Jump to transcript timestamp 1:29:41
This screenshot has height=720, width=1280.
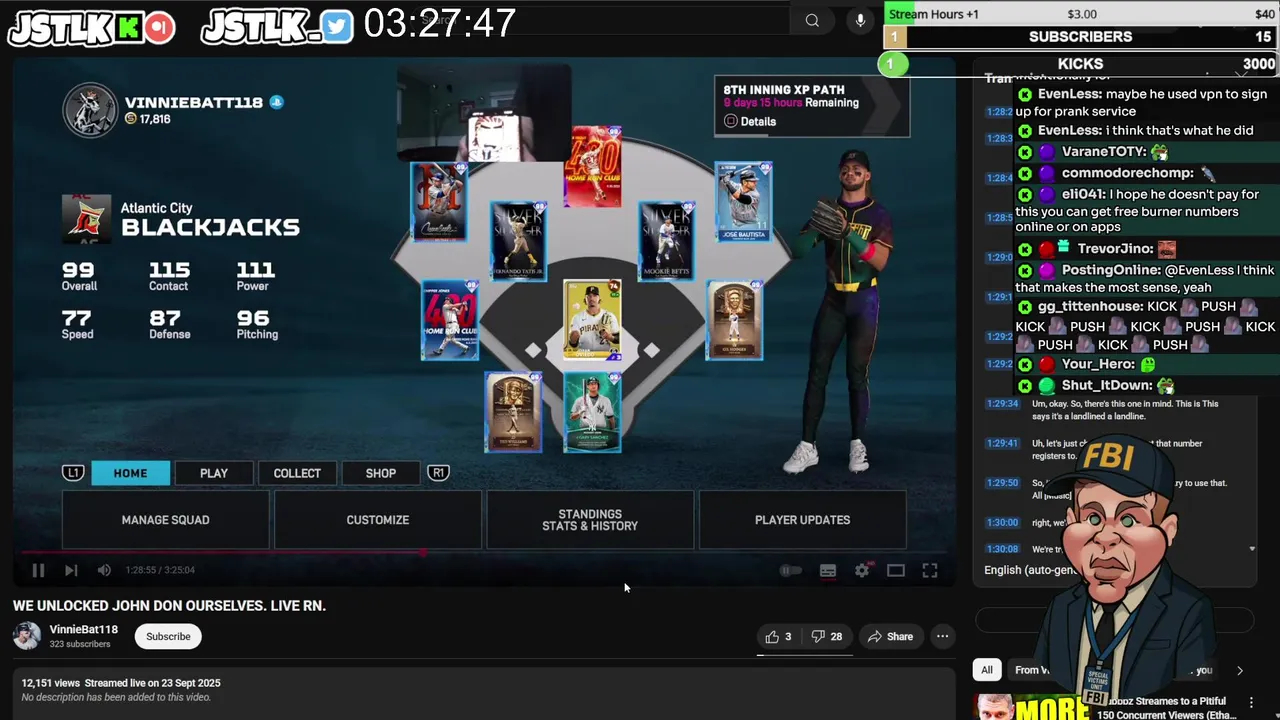[1002, 443]
